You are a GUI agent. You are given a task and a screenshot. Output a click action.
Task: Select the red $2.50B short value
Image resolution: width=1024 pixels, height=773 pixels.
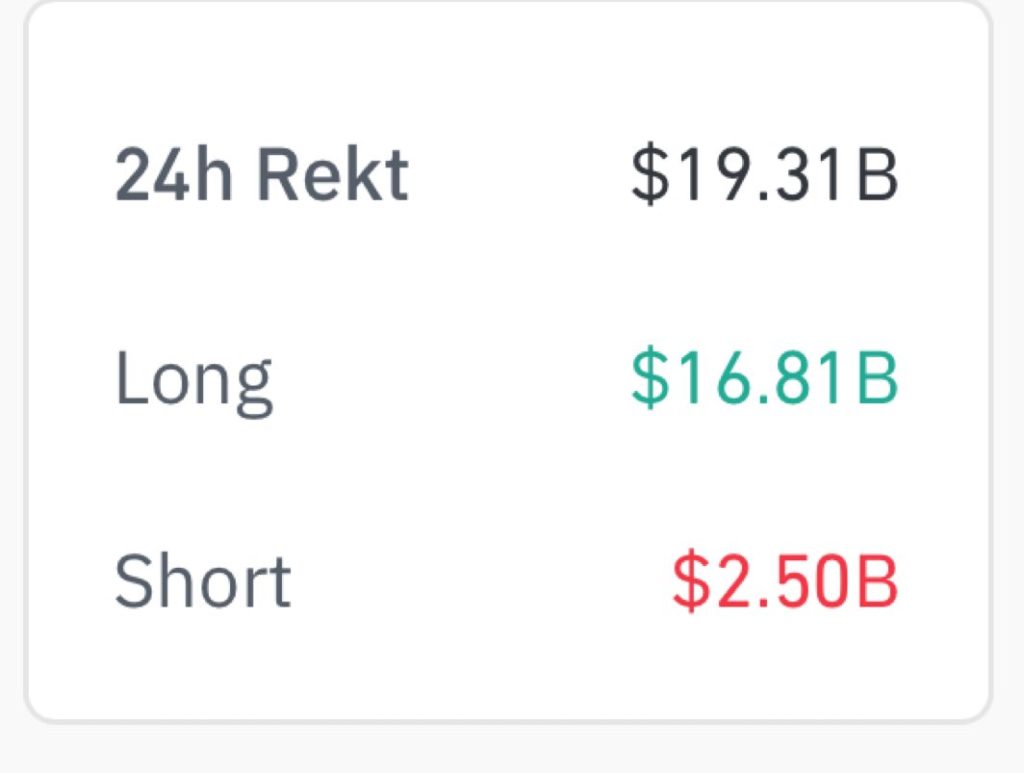[x=785, y=582]
